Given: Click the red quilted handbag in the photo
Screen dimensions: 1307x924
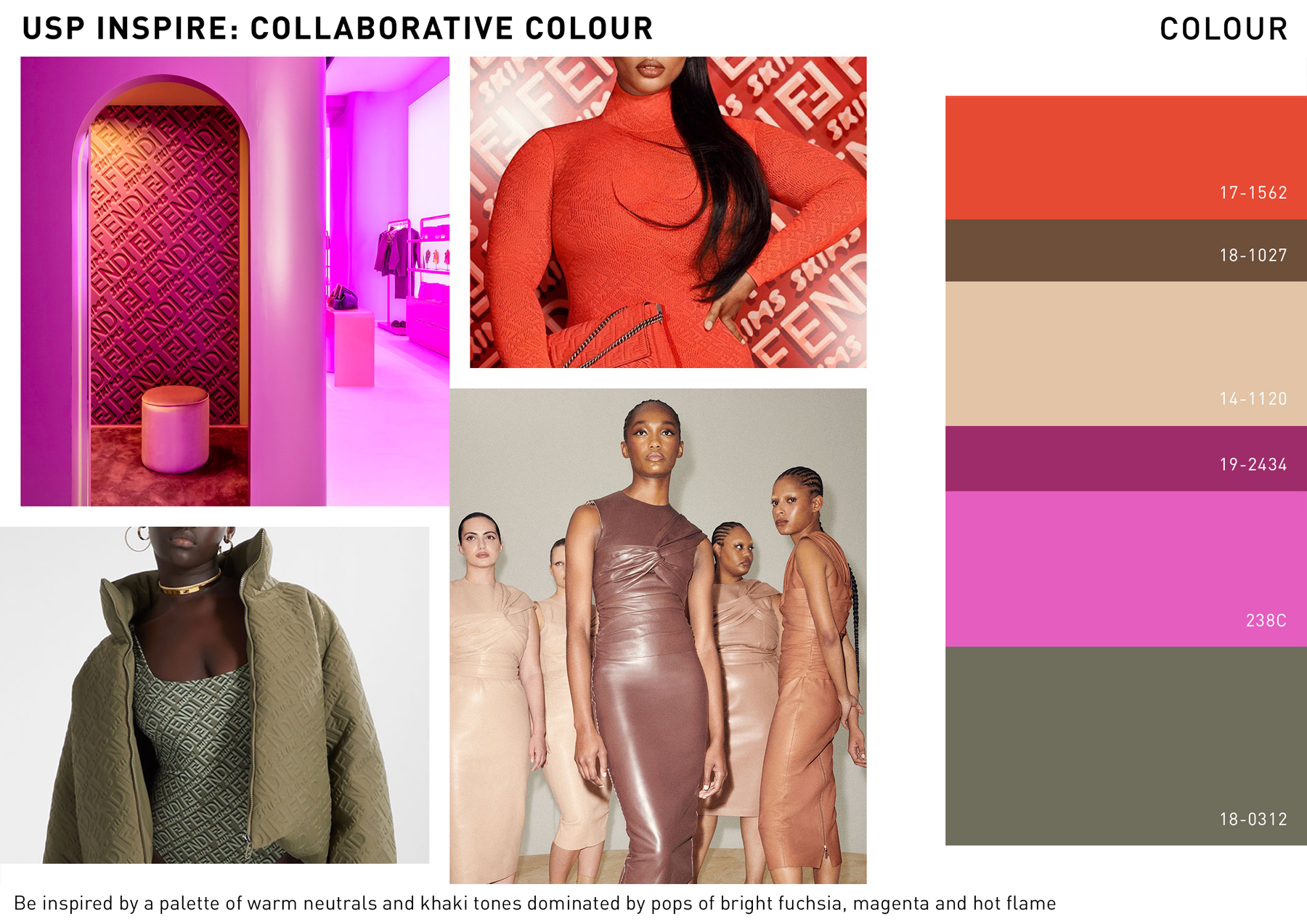Looking at the screenshot, I should pos(606,337).
